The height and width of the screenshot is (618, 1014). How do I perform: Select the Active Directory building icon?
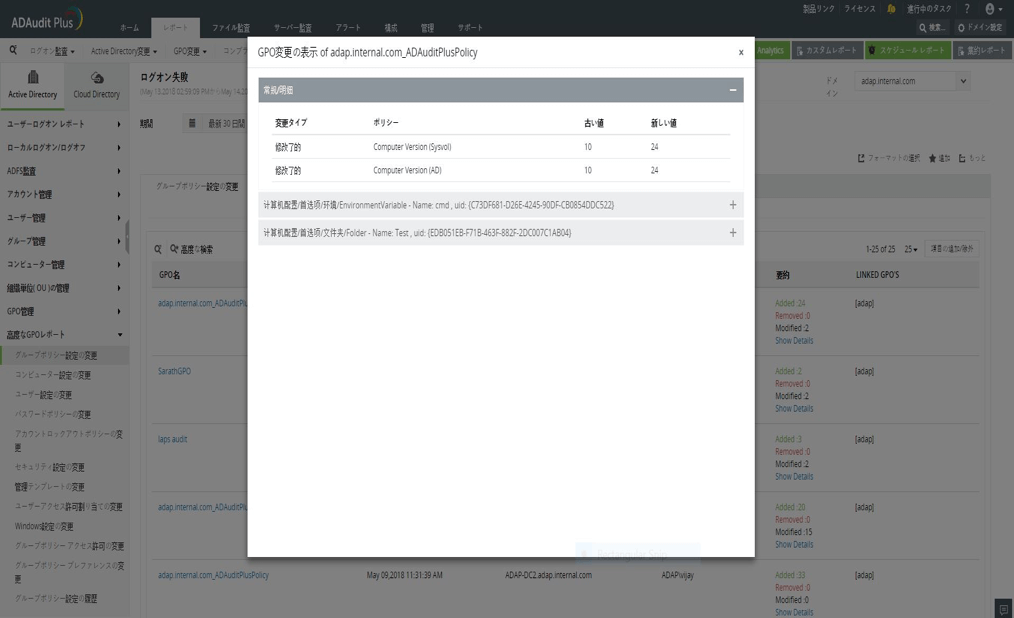pos(32,78)
